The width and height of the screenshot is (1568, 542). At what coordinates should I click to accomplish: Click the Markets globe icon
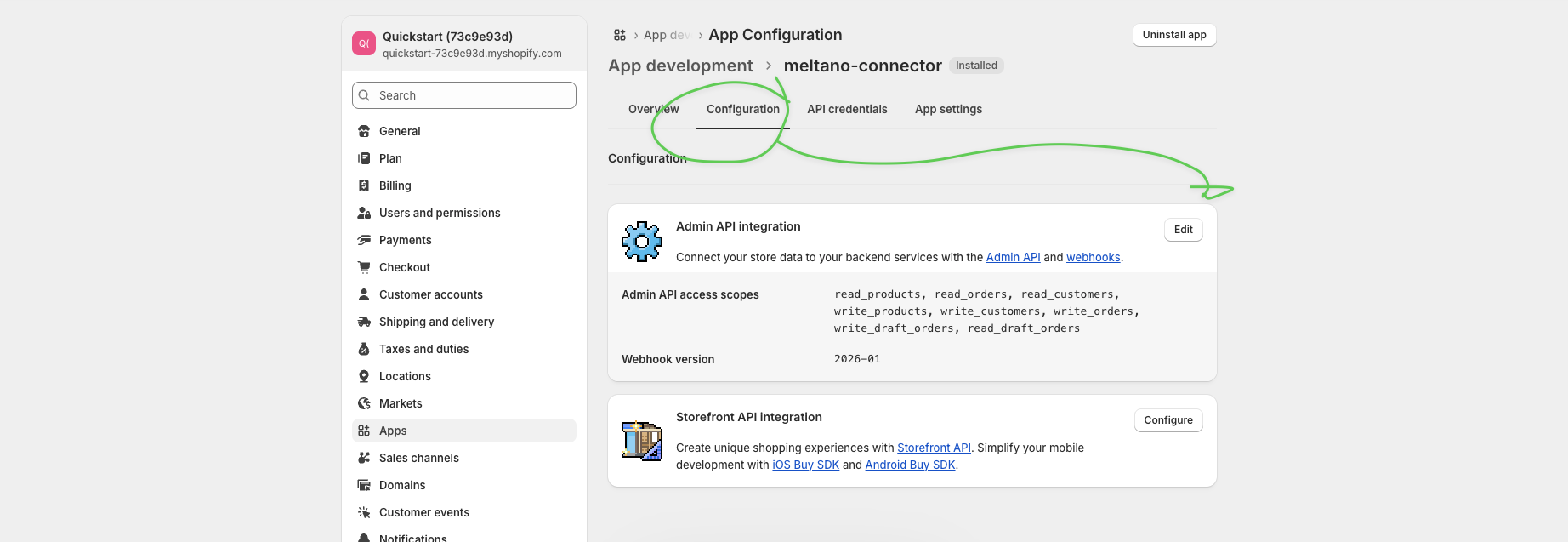click(x=364, y=403)
